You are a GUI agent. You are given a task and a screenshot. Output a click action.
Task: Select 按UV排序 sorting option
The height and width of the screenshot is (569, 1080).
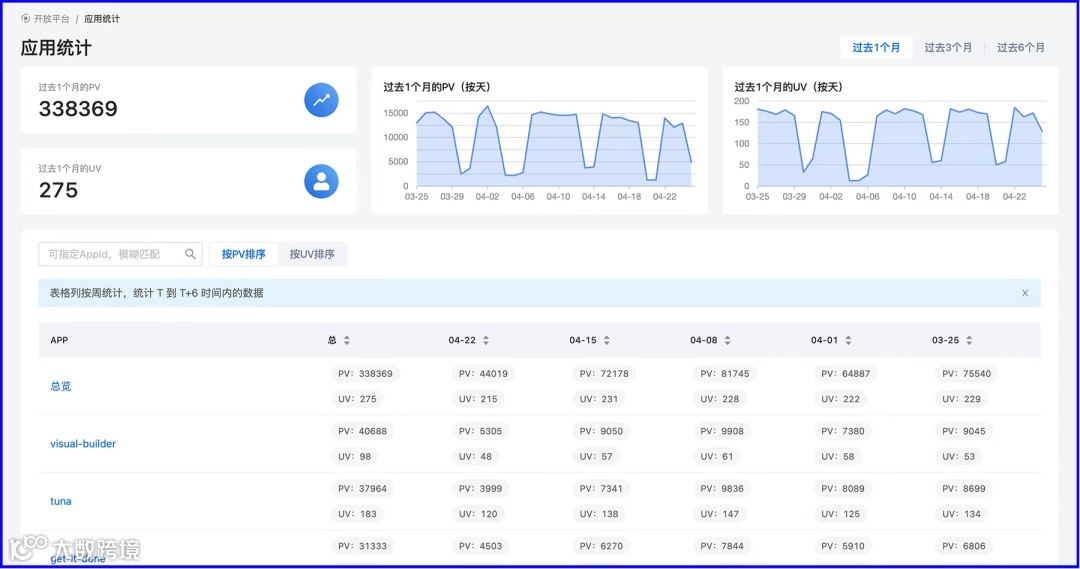tap(312, 254)
